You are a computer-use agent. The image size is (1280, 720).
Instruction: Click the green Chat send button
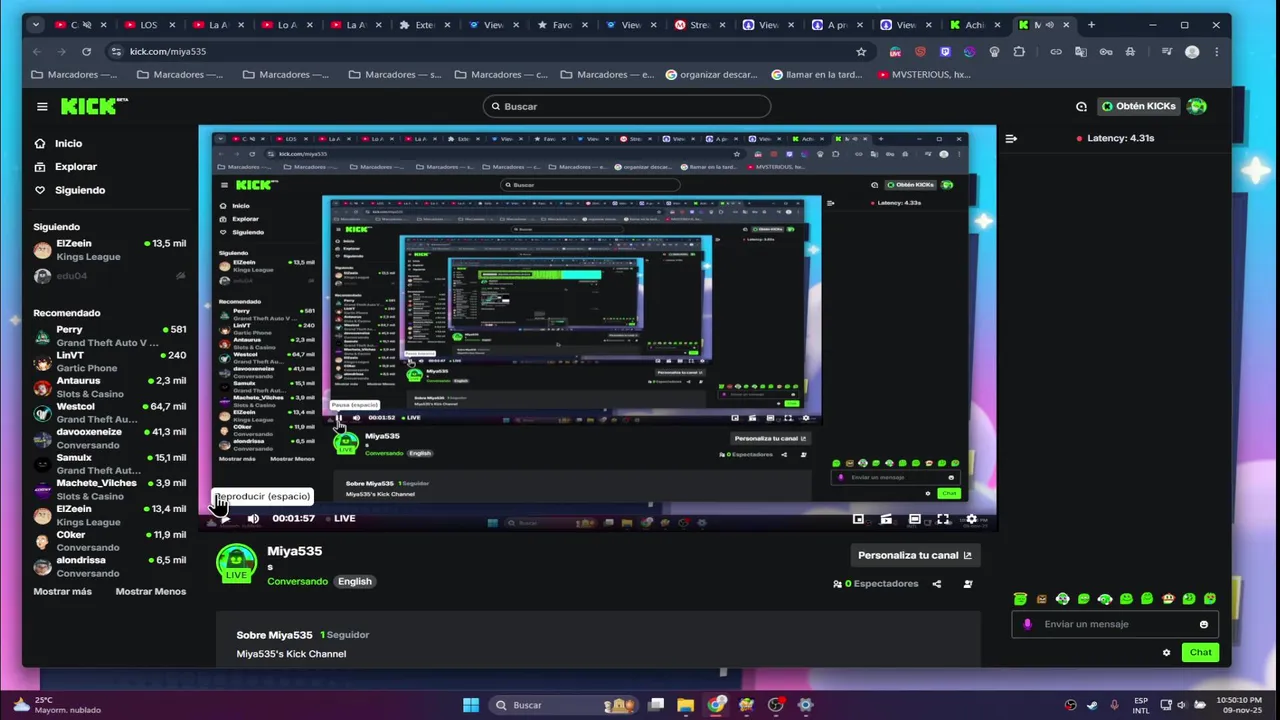1200,652
